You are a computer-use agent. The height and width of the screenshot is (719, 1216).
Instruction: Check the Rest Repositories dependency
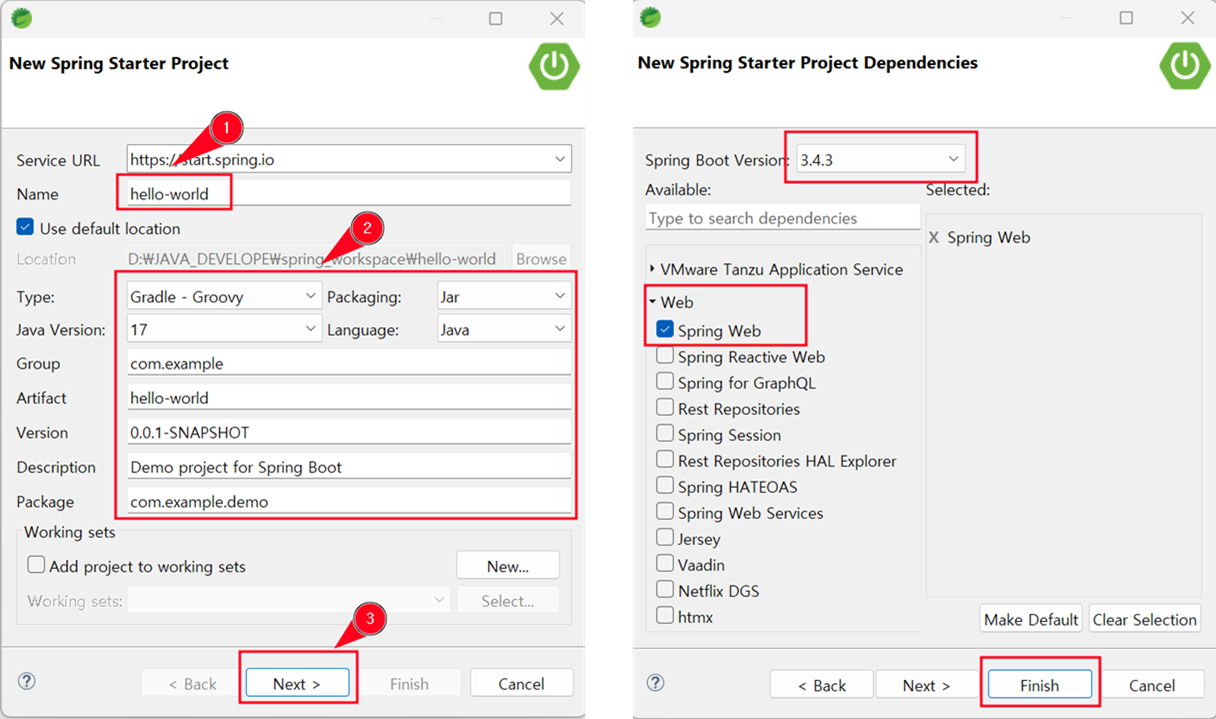(665, 407)
